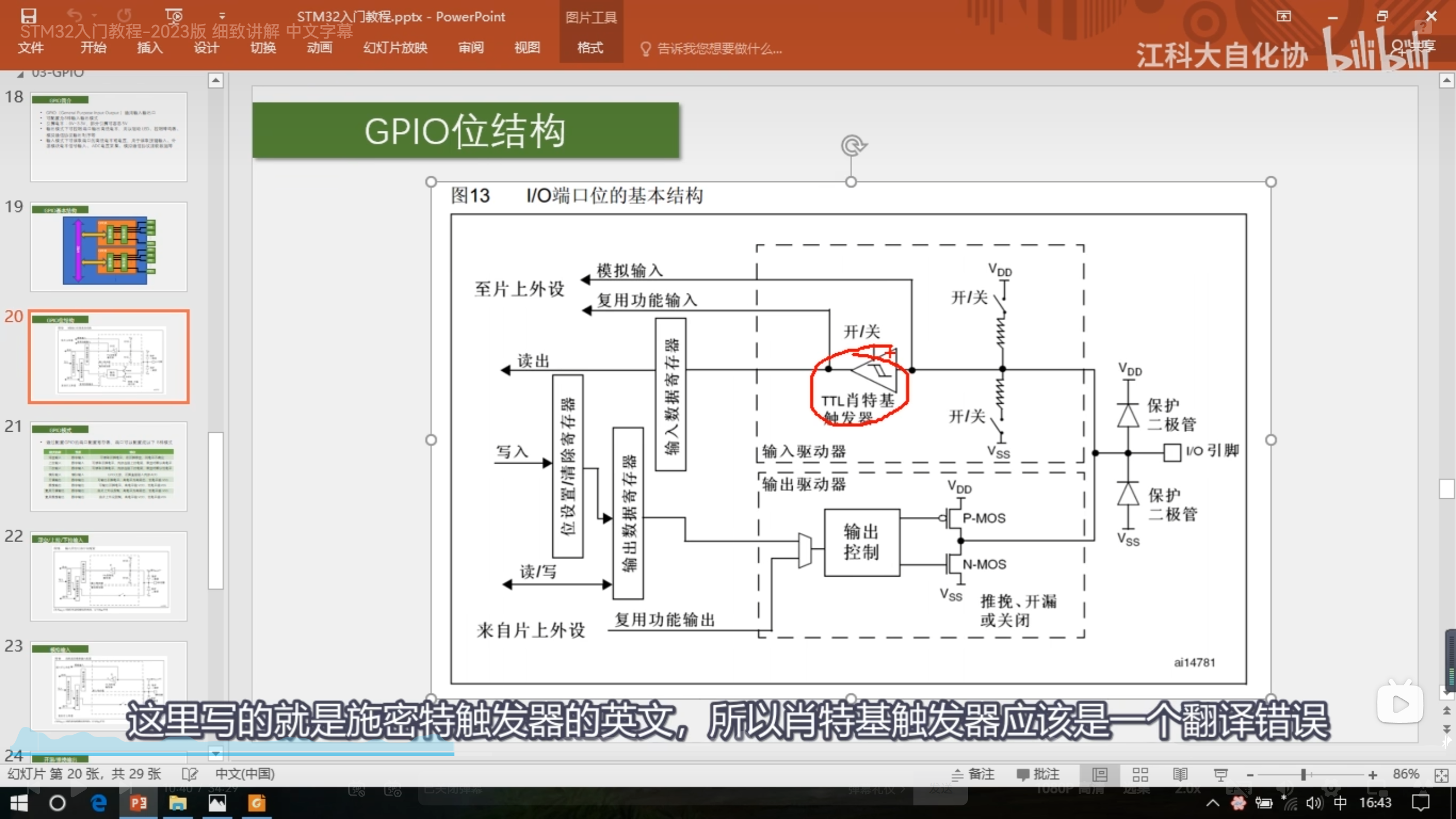Open PowerPoint from Windows taskbar

tap(138, 803)
